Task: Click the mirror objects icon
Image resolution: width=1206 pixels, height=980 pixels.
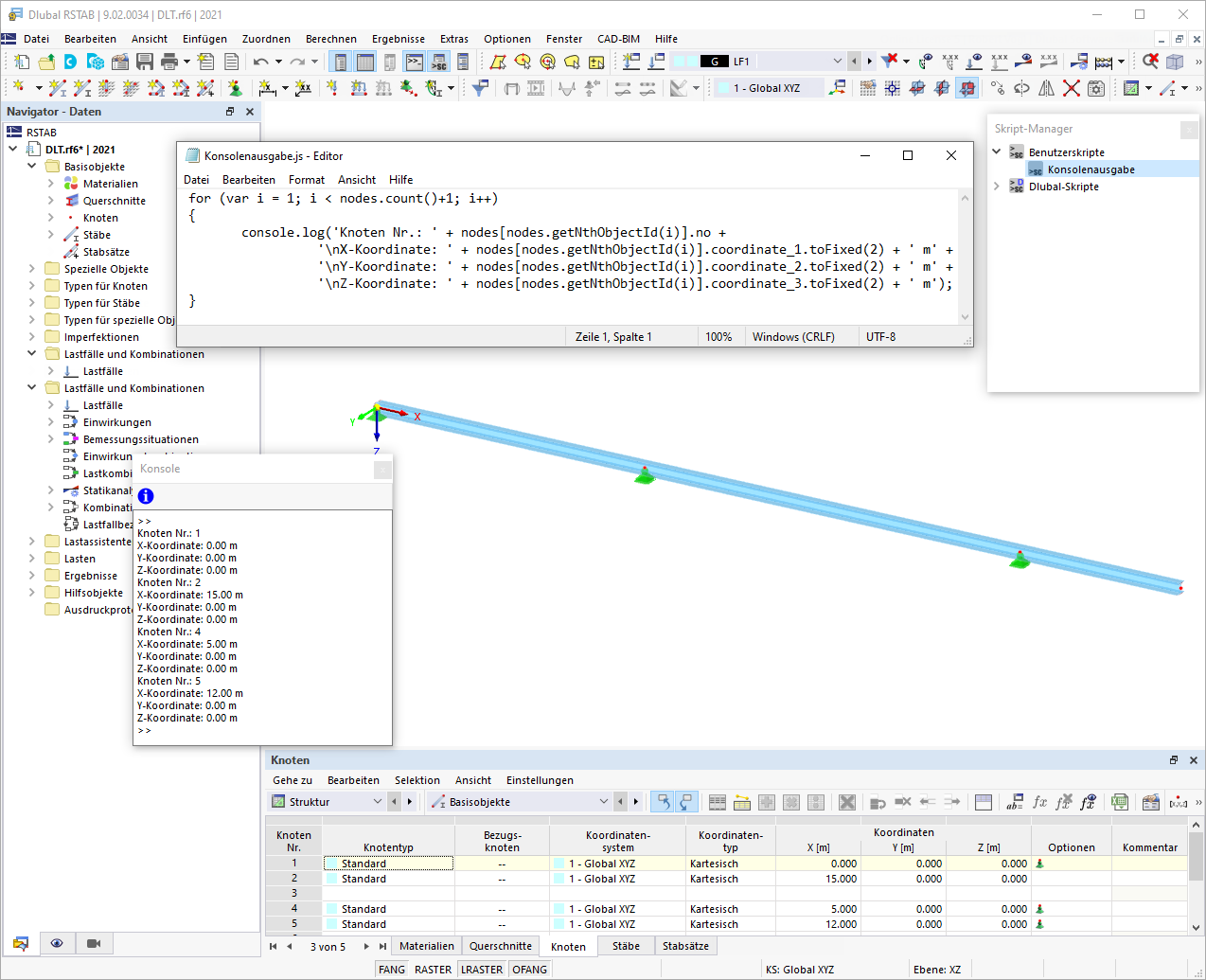Action: 1046,88
